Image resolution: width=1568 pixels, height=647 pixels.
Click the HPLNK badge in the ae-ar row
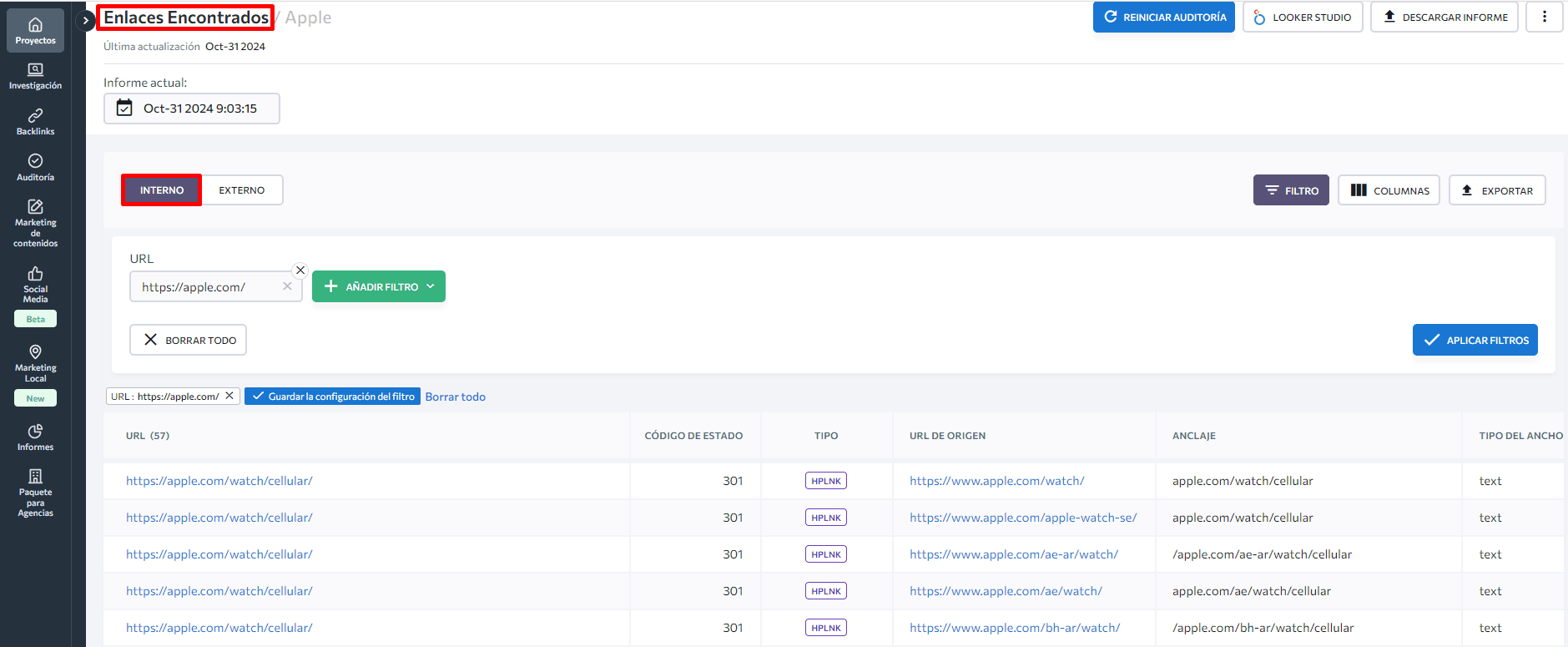click(826, 554)
